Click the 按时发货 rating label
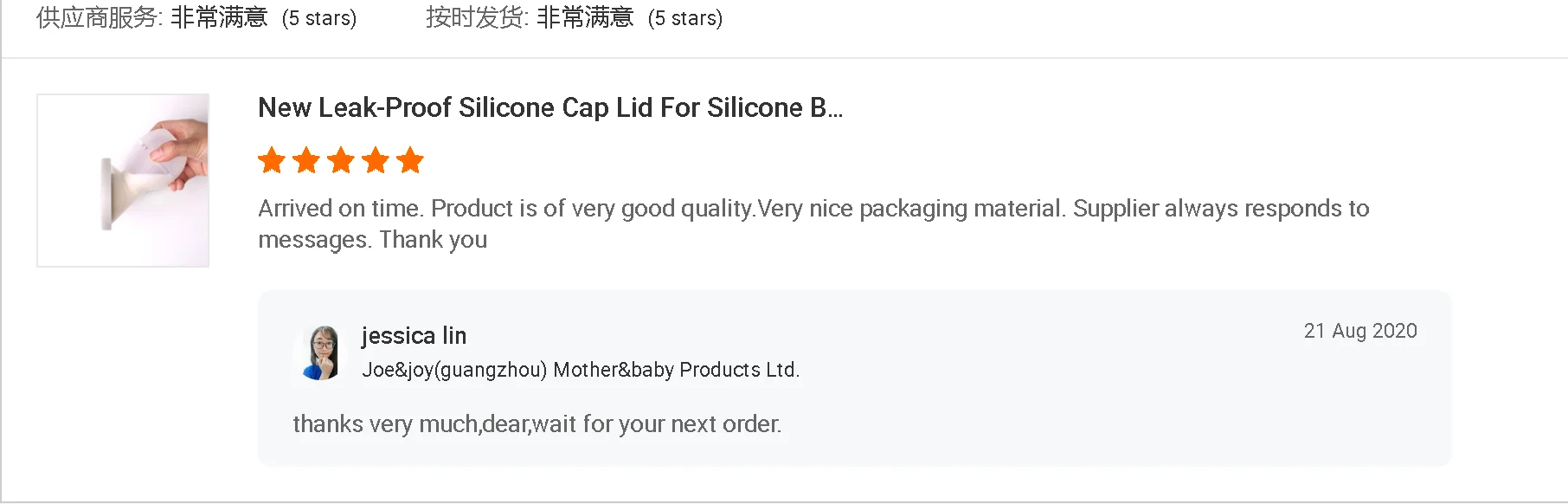Viewport: 1568px width, 504px height. (x=476, y=18)
